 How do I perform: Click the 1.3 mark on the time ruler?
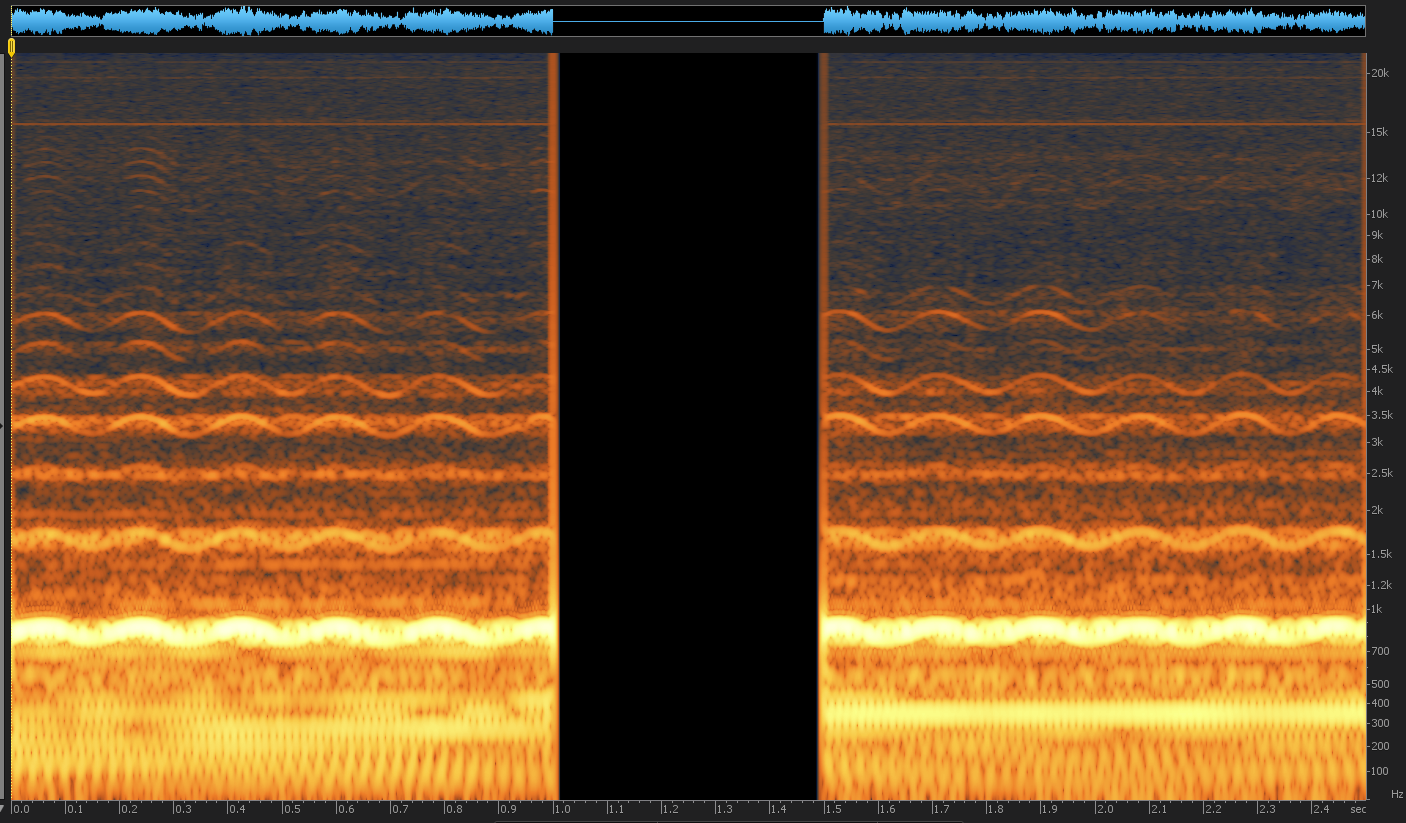[x=724, y=809]
